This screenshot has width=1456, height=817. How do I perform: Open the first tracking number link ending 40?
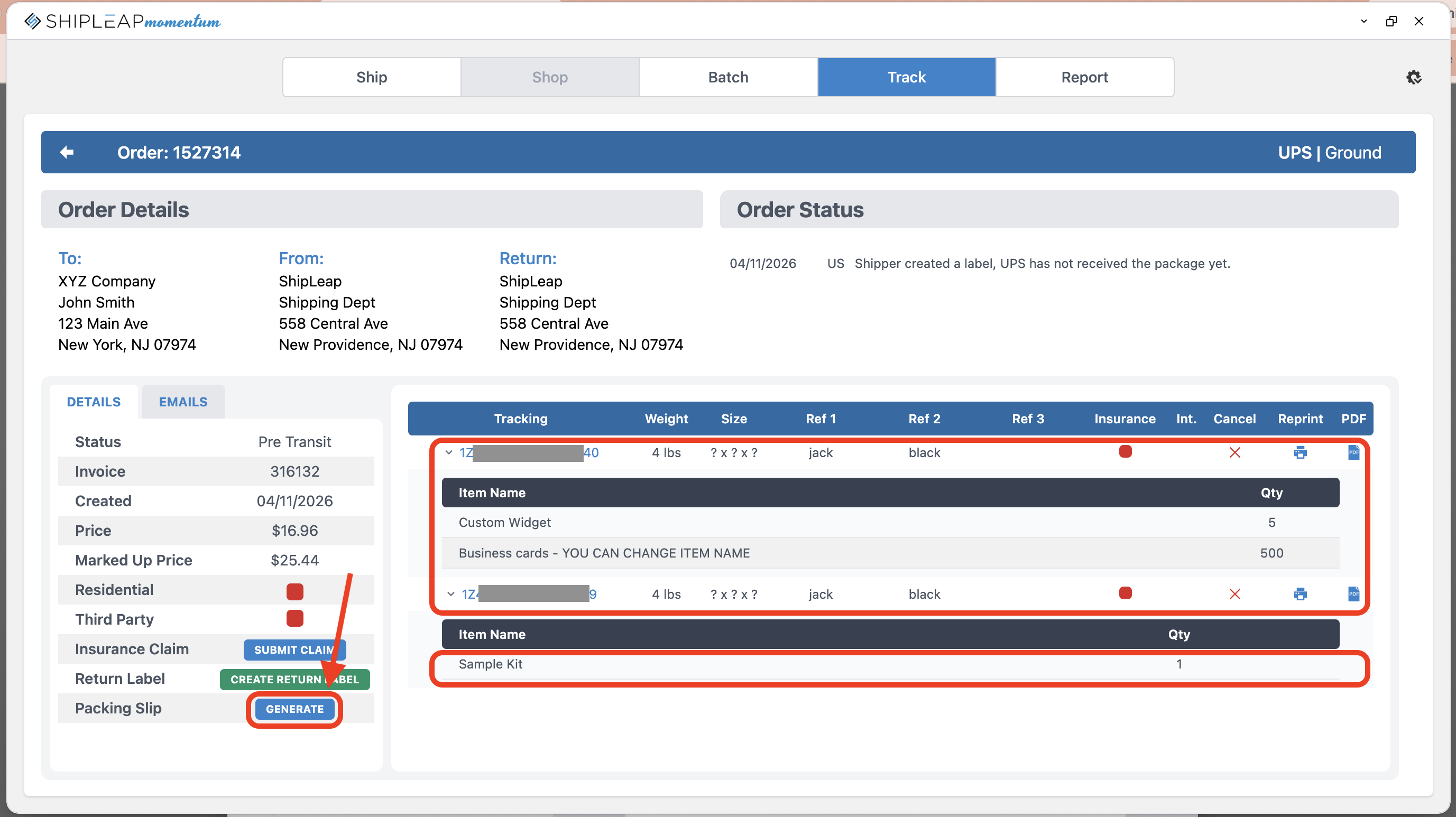pos(590,452)
